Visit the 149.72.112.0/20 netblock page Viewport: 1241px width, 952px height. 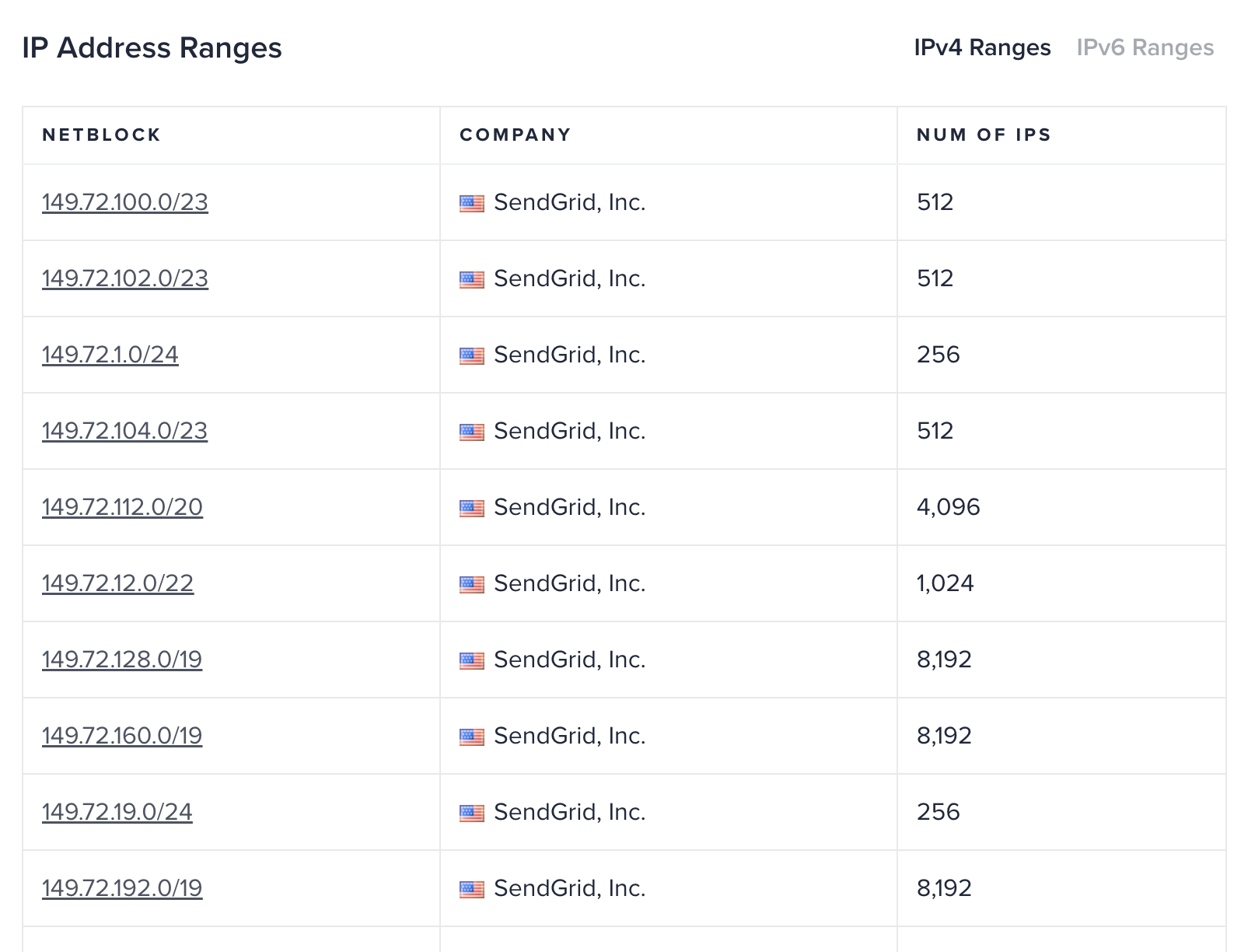[x=122, y=507]
